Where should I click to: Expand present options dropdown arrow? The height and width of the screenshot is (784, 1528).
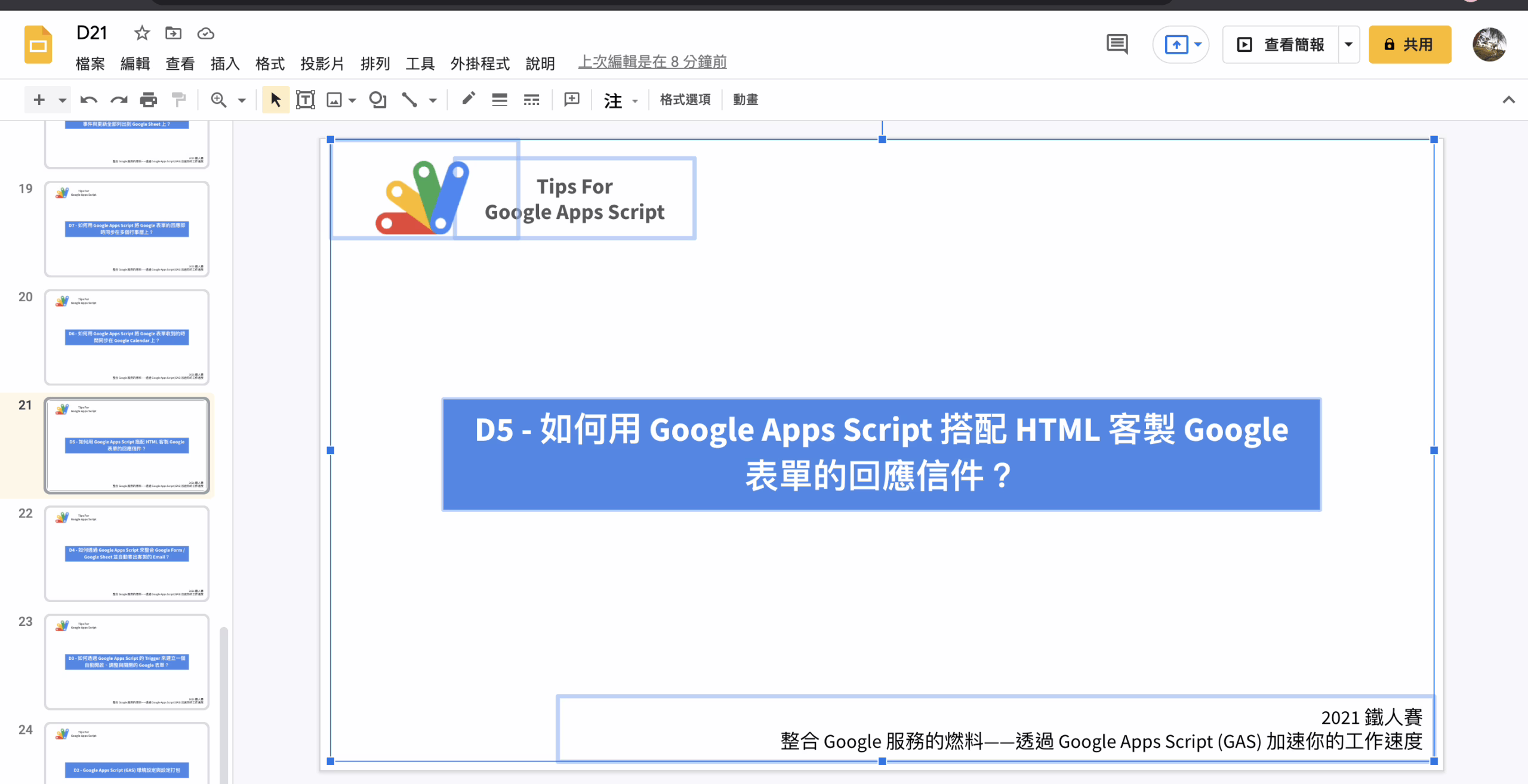[1348, 45]
